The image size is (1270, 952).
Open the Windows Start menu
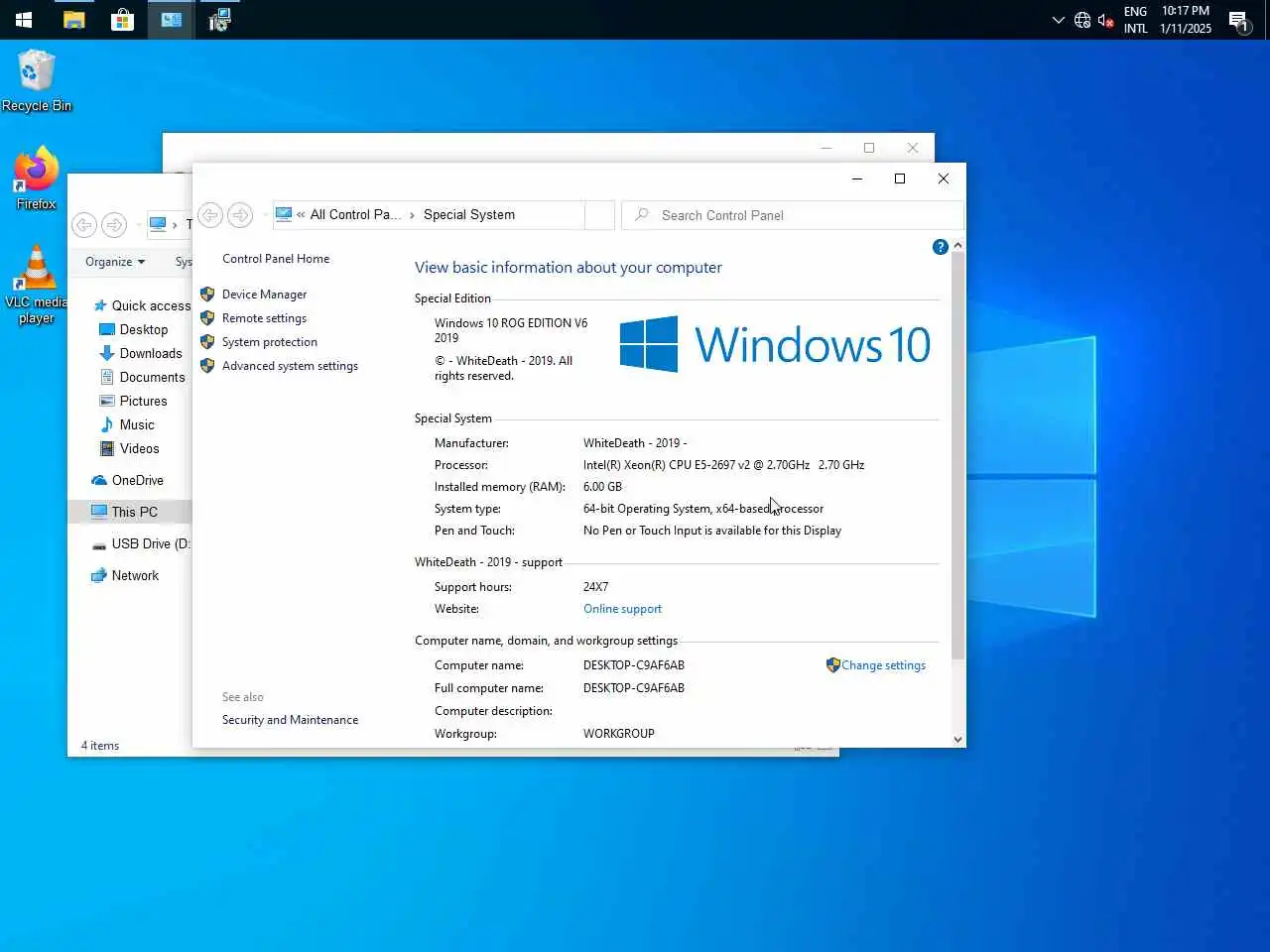24,20
